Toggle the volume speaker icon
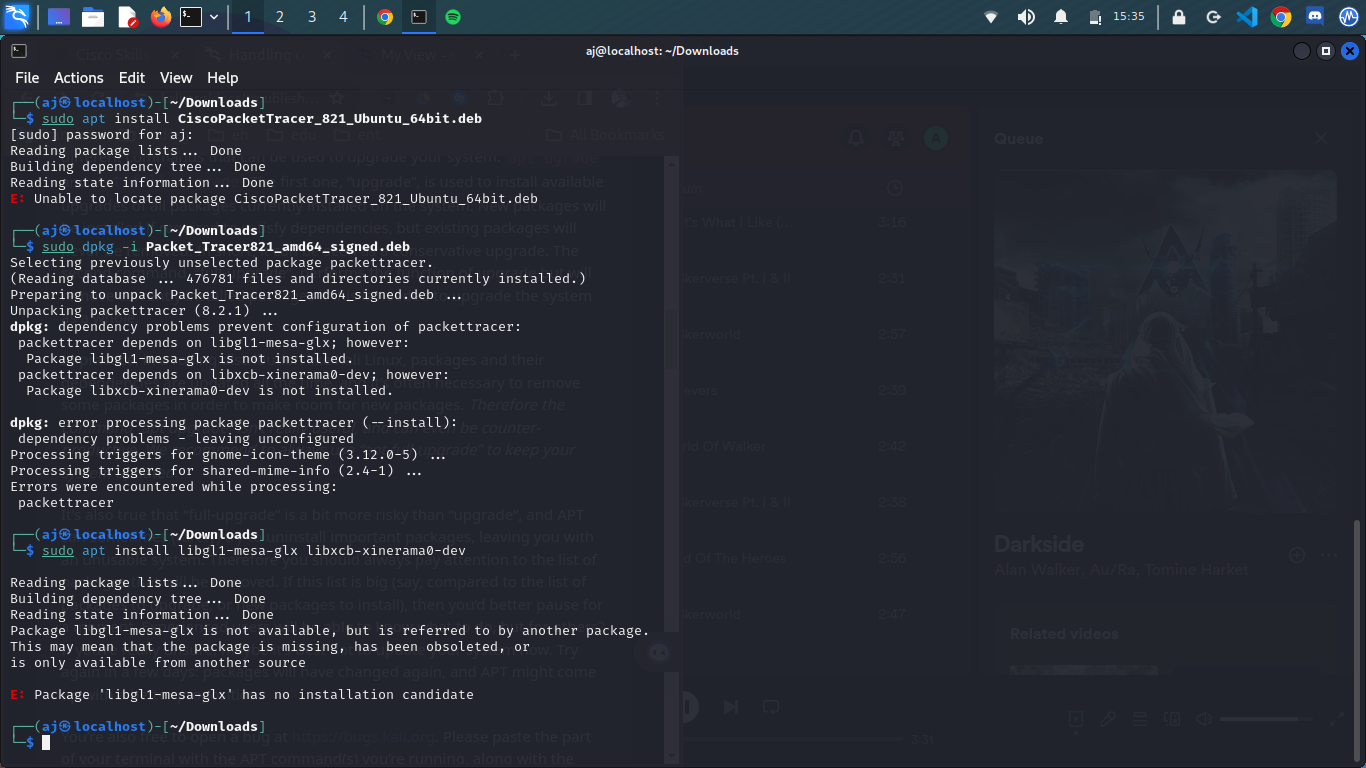Image resolution: width=1366 pixels, height=768 pixels. 1026,17
